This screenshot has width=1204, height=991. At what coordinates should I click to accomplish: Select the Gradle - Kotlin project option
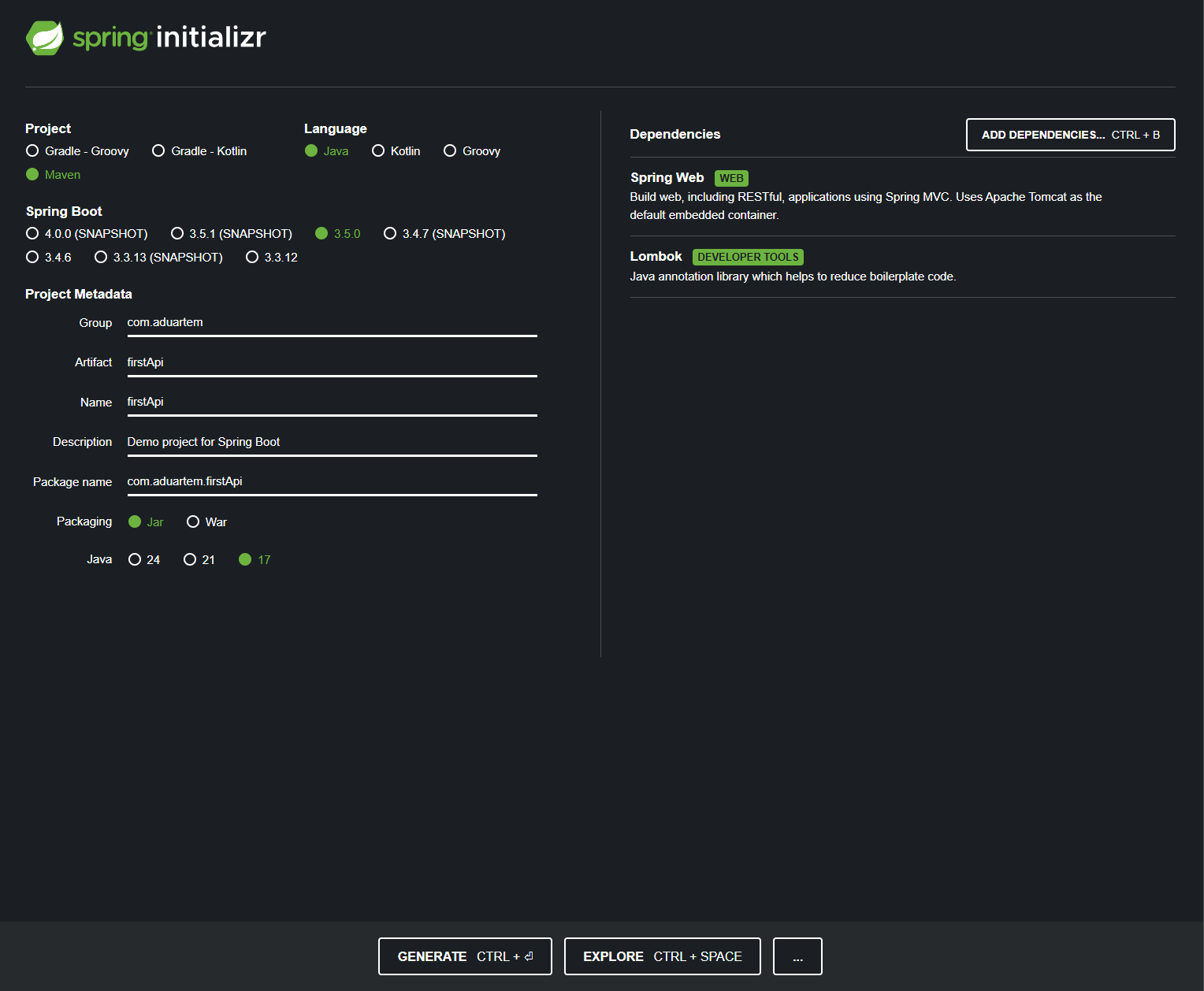pyautogui.click(x=199, y=151)
